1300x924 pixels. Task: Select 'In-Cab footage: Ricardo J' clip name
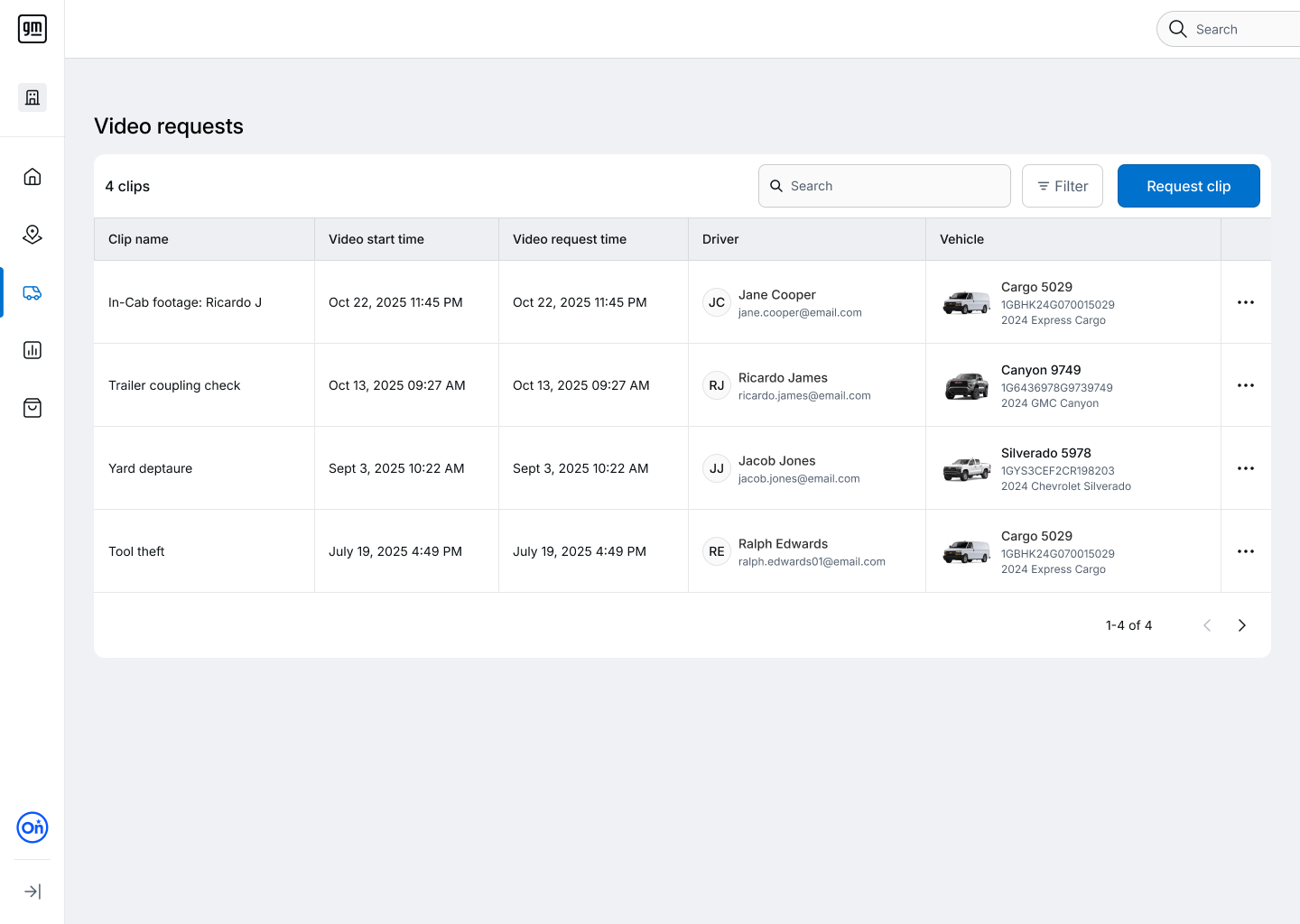(x=185, y=302)
